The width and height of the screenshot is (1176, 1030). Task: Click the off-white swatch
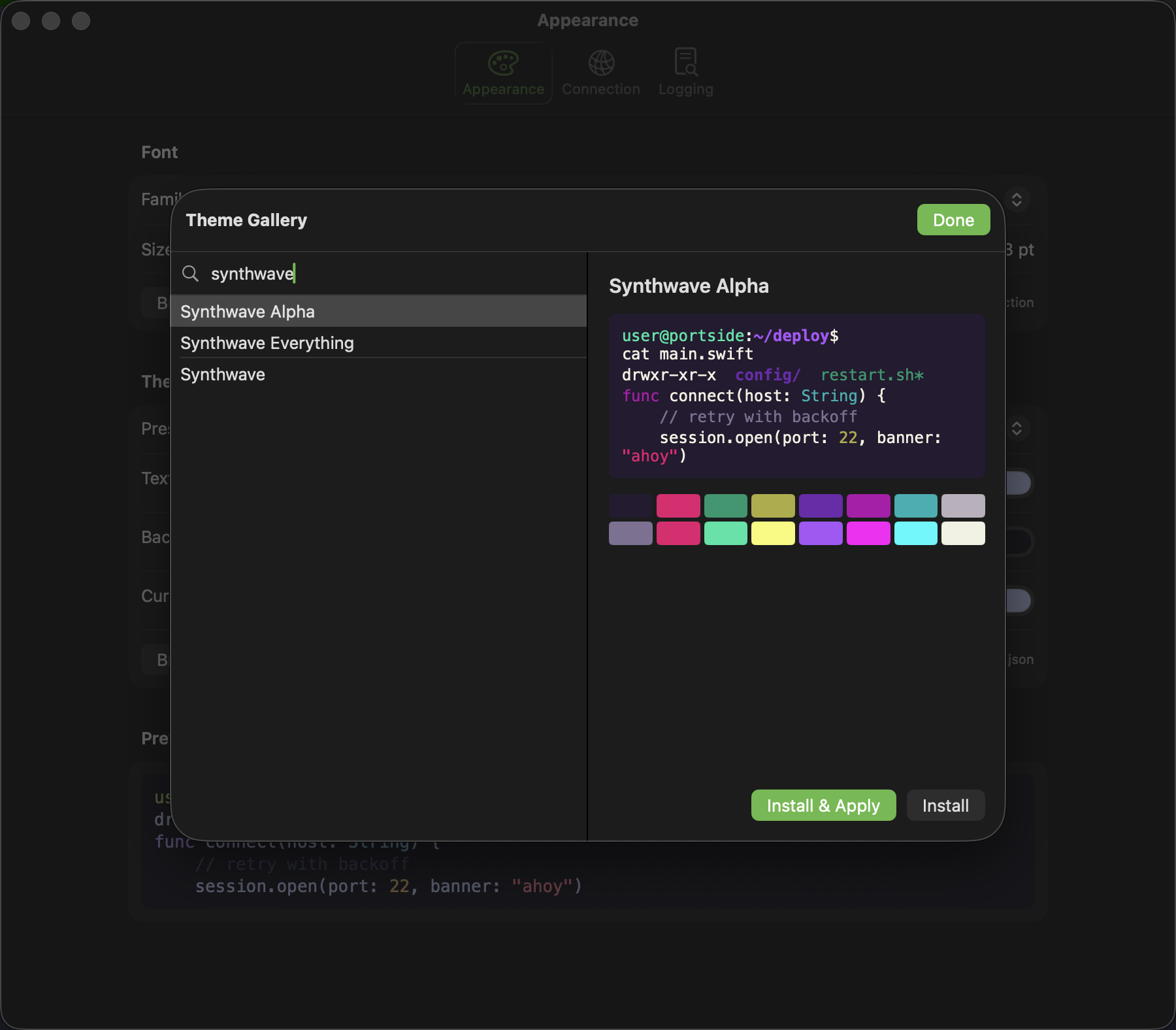963,533
